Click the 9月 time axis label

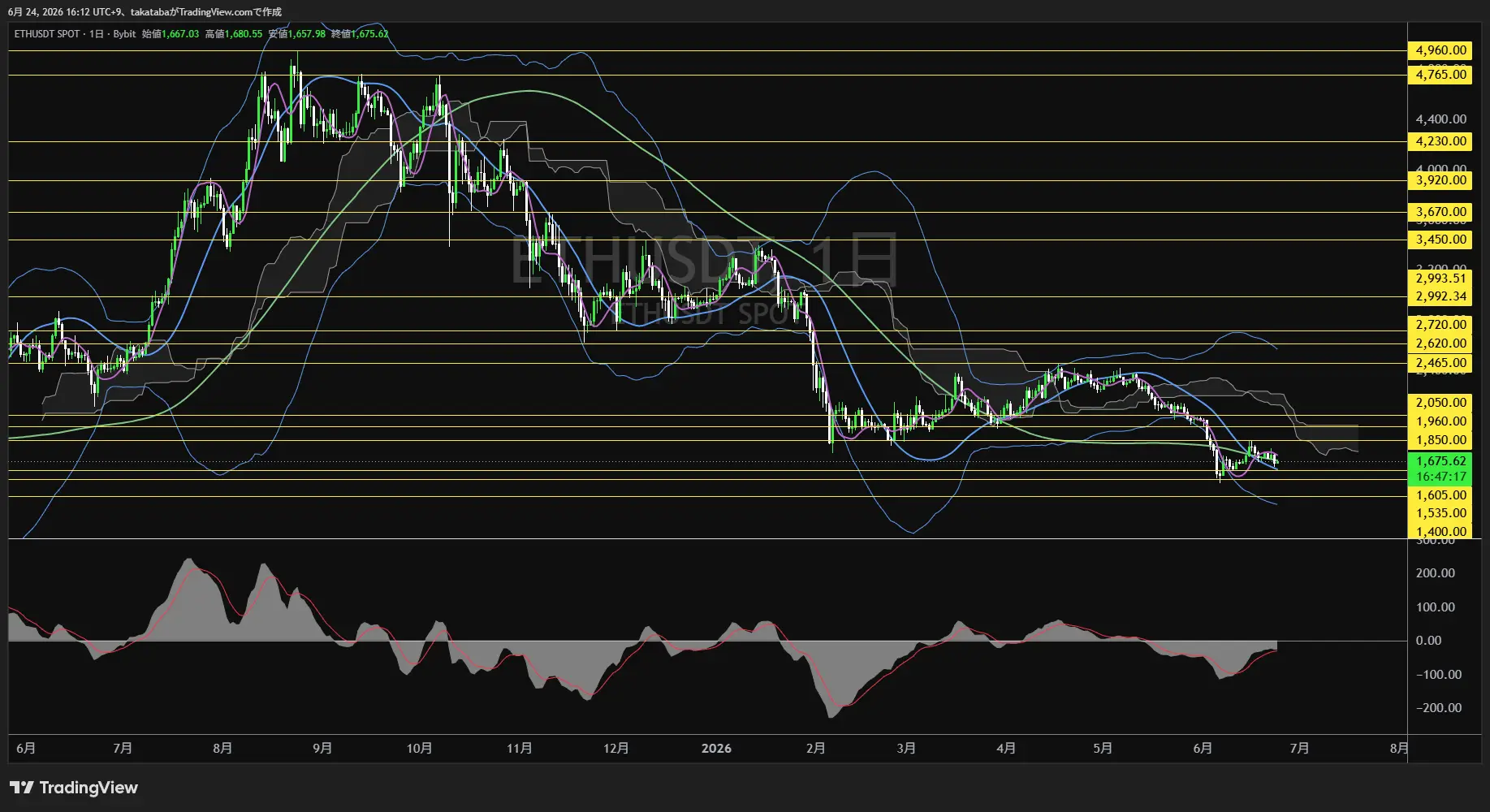(x=322, y=748)
